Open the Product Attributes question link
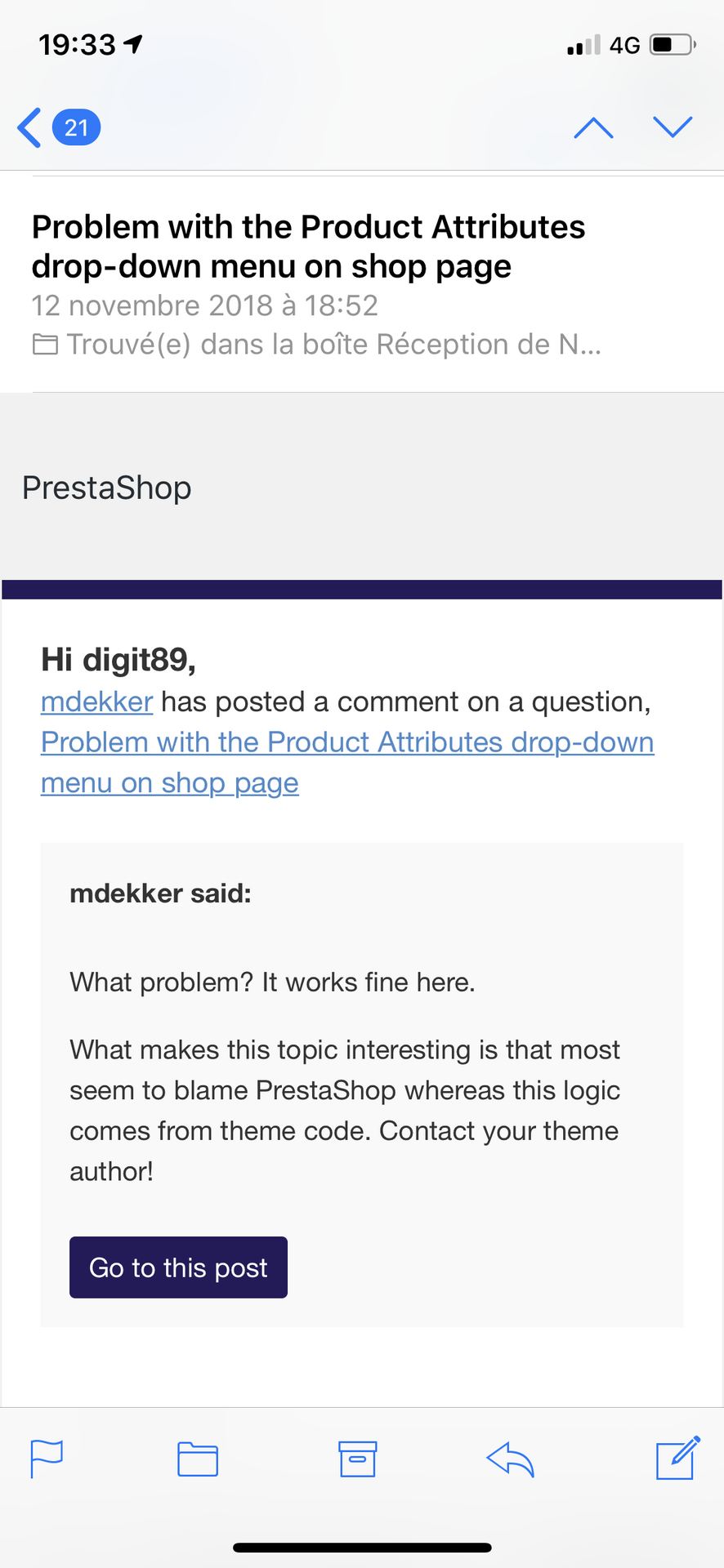This screenshot has height=1568, width=724. pos(346,743)
